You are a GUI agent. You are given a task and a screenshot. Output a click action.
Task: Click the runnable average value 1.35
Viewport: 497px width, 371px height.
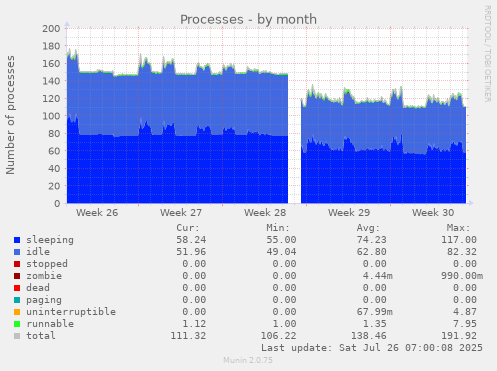tap(374, 324)
